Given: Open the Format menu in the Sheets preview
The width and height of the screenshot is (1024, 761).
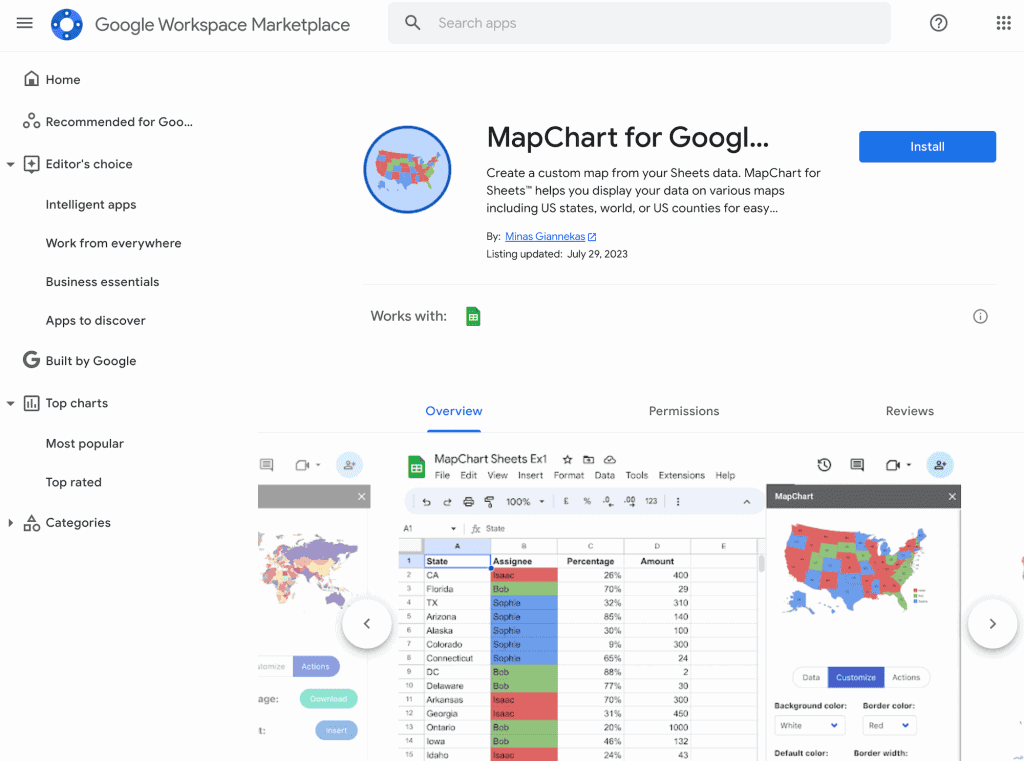Looking at the screenshot, I should coord(569,476).
